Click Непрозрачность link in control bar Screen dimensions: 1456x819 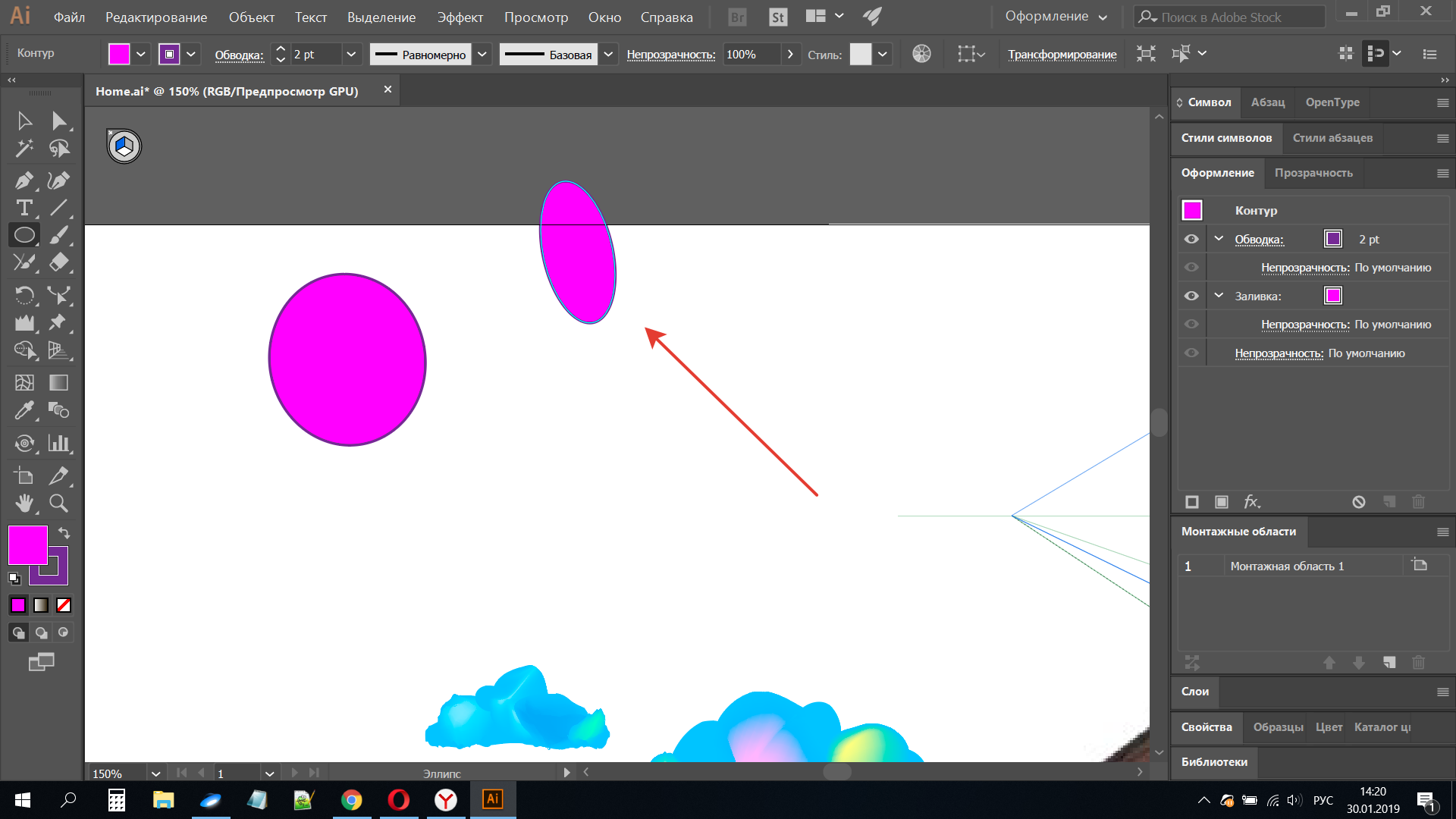670,55
